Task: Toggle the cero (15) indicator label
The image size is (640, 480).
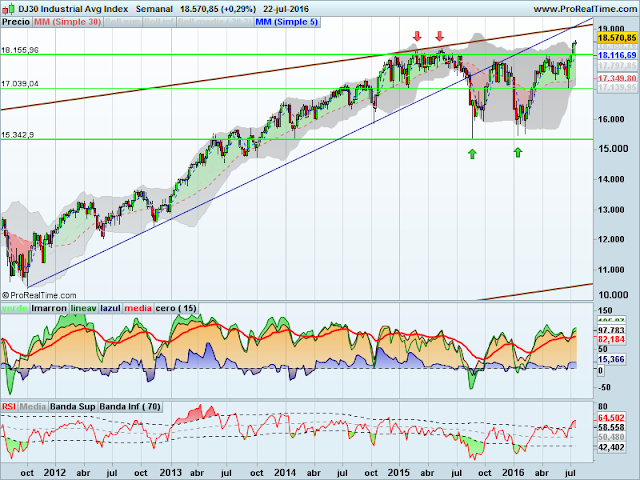Action: coord(176,308)
